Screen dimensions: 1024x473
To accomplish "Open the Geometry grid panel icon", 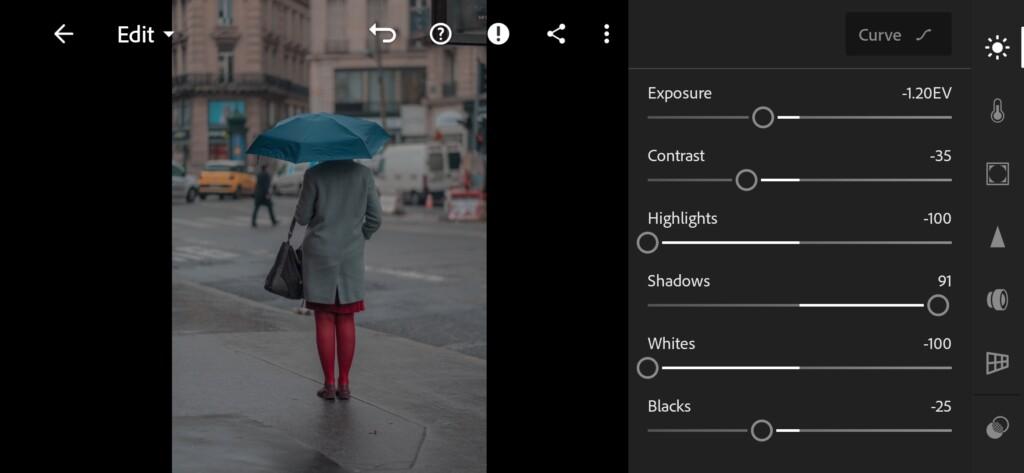I will [x=997, y=363].
